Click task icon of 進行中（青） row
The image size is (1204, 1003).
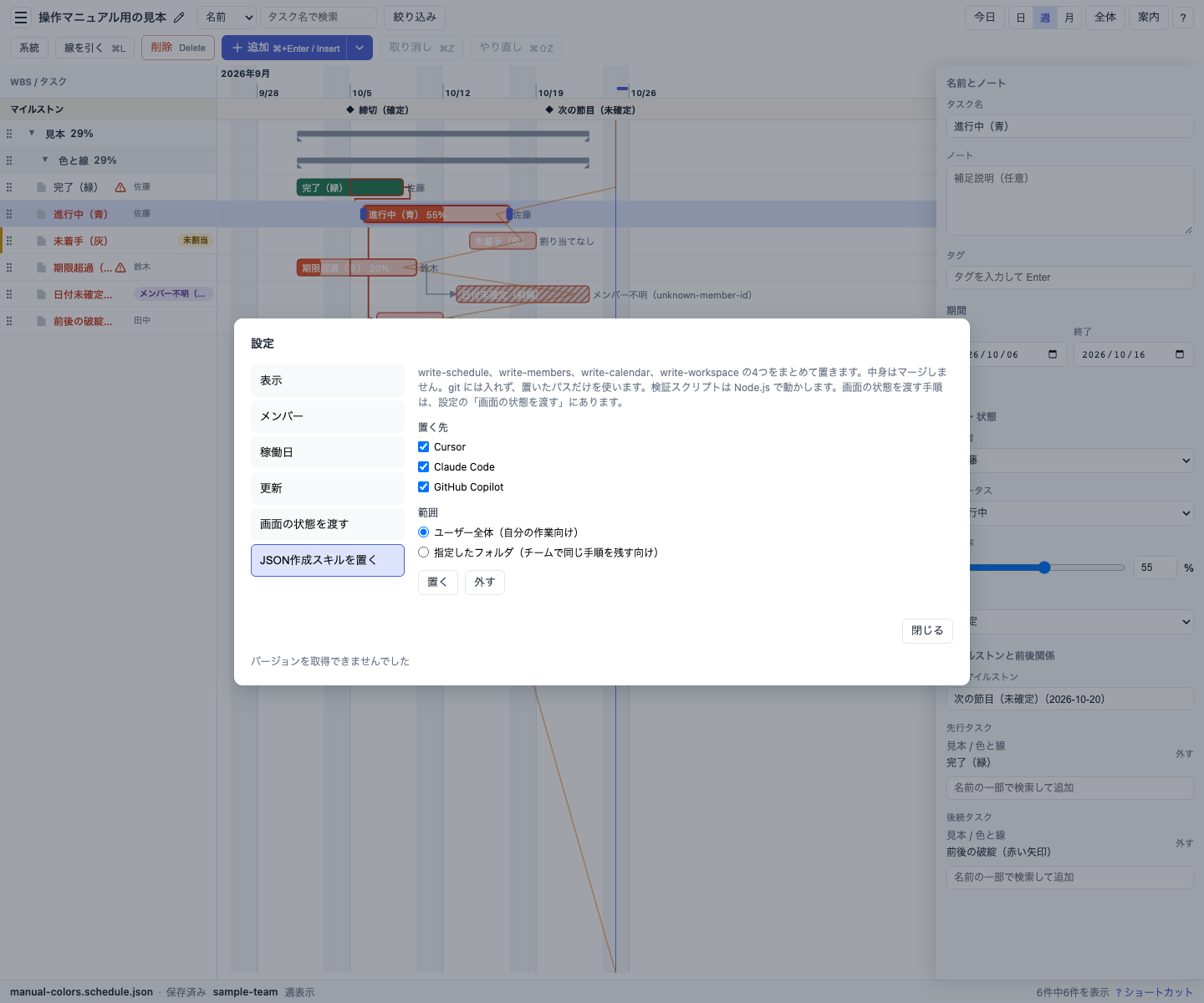click(41, 214)
